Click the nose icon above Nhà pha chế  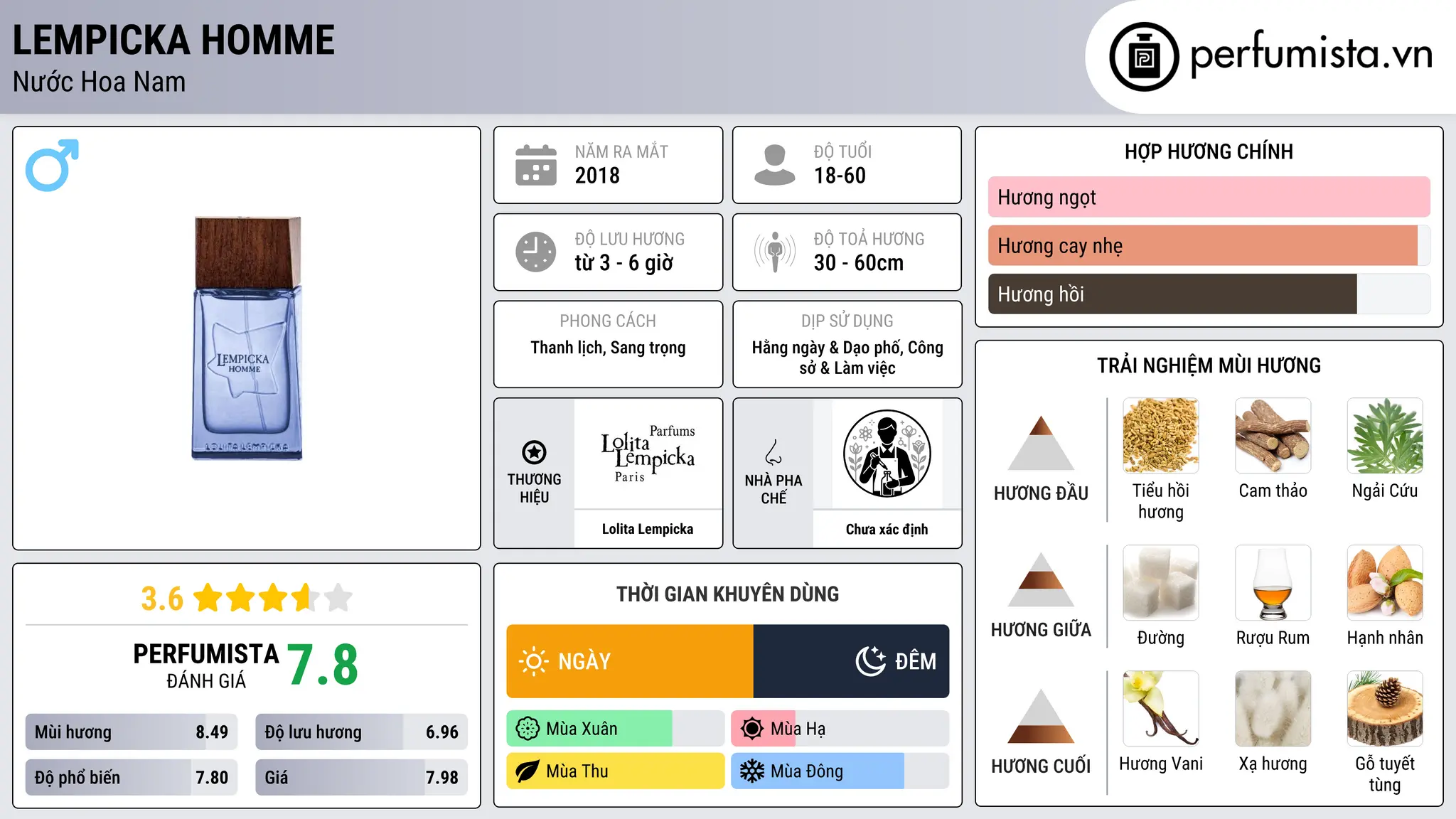[x=773, y=452]
